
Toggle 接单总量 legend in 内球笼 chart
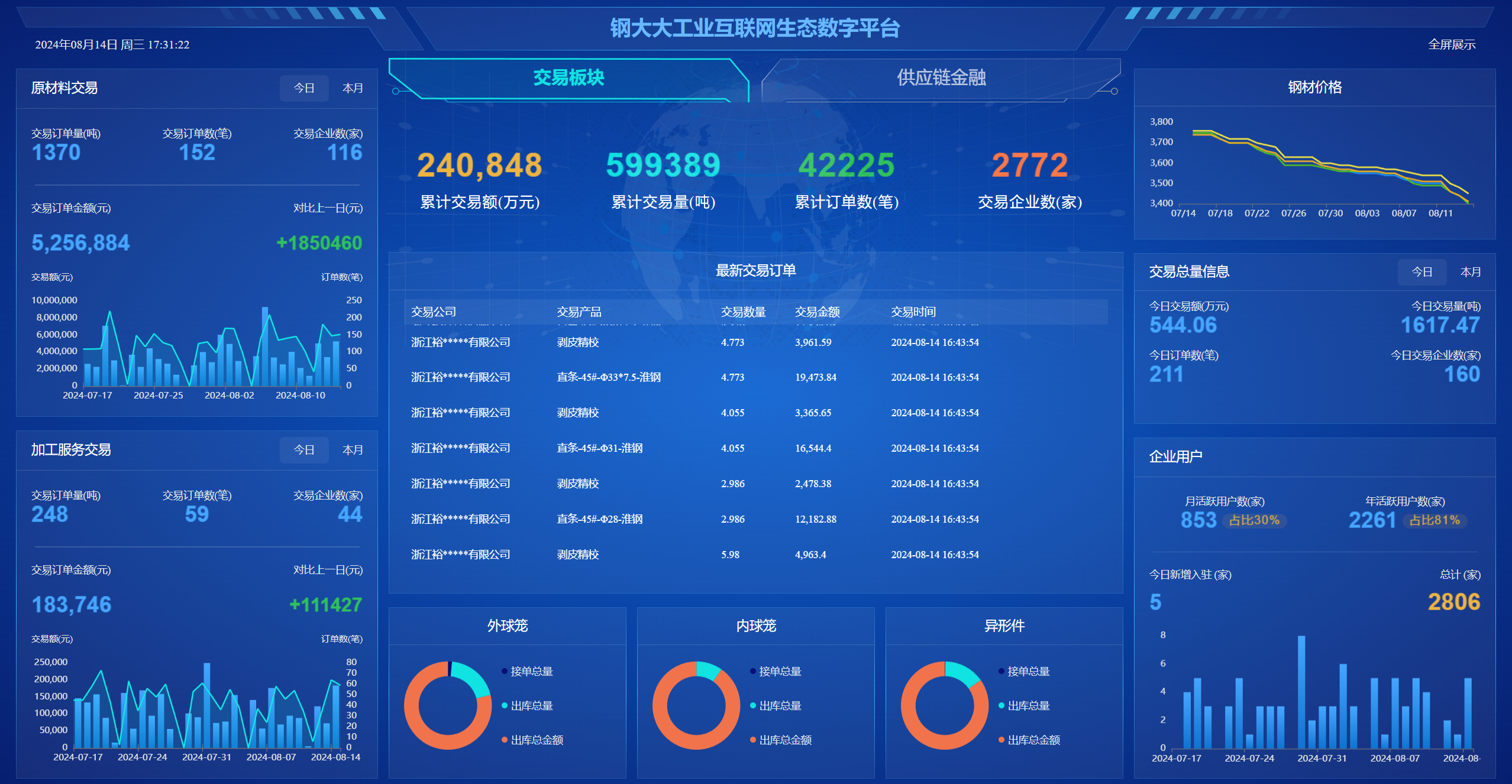coord(776,671)
